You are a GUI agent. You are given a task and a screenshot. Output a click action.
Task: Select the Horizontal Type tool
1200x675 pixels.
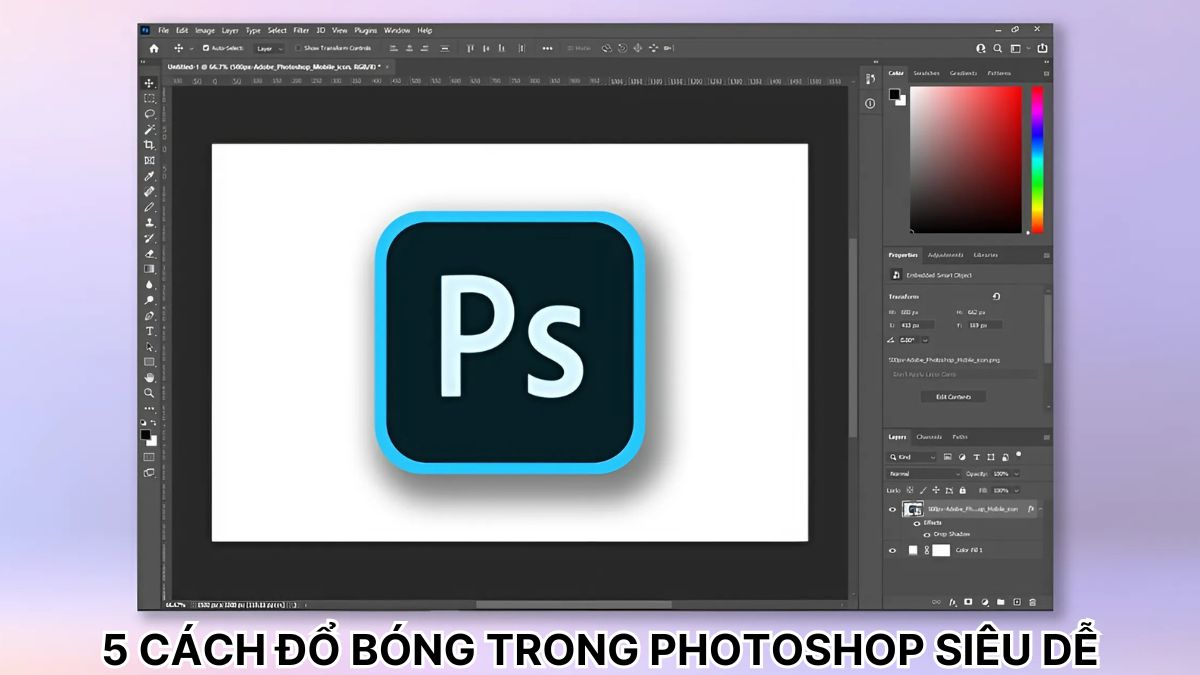point(149,330)
